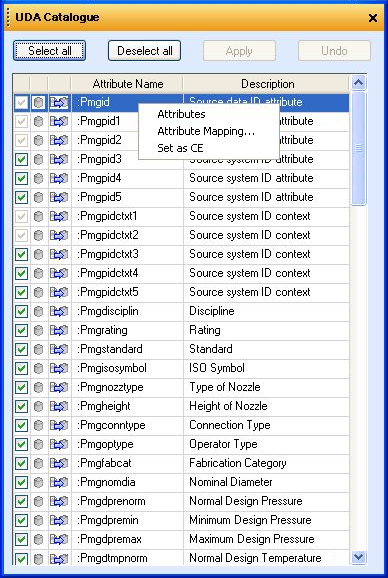Click the cylinder icon on the :Pmgnozztype row
The image size is (388, 578).
coord(38,387)
